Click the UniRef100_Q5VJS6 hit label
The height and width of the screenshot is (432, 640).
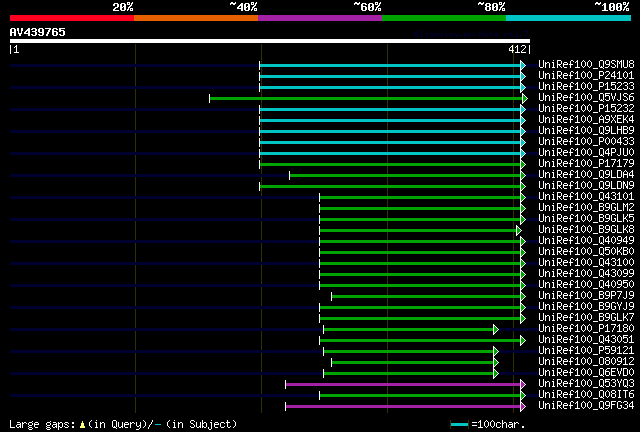point(586,98)
